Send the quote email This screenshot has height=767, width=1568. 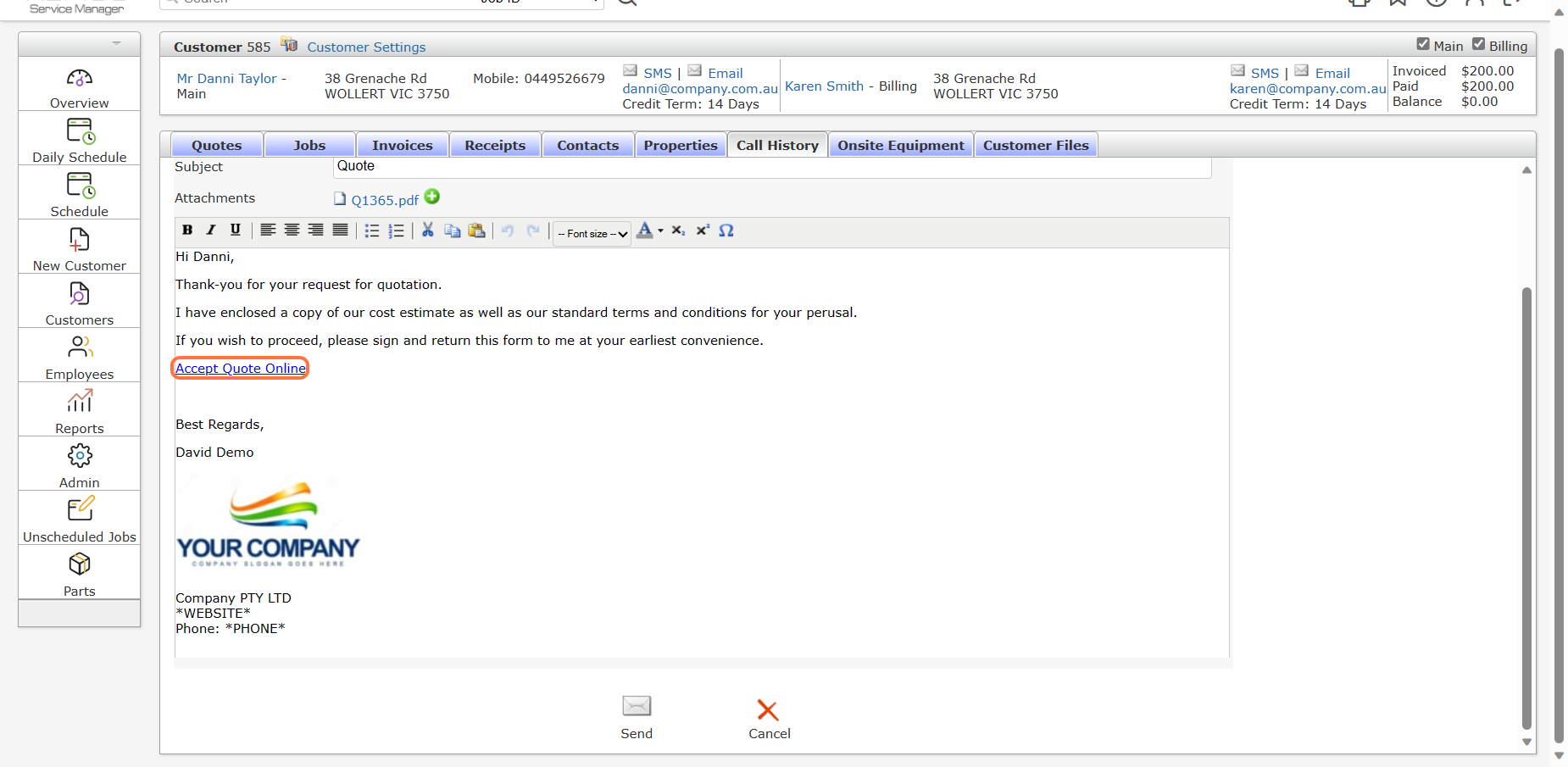[x=637, y=718]
